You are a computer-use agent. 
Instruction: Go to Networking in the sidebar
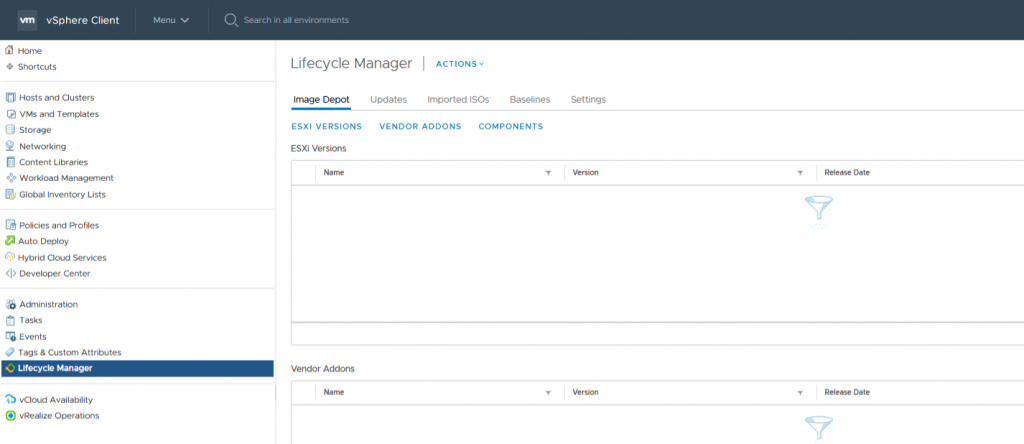click(42, 146)
